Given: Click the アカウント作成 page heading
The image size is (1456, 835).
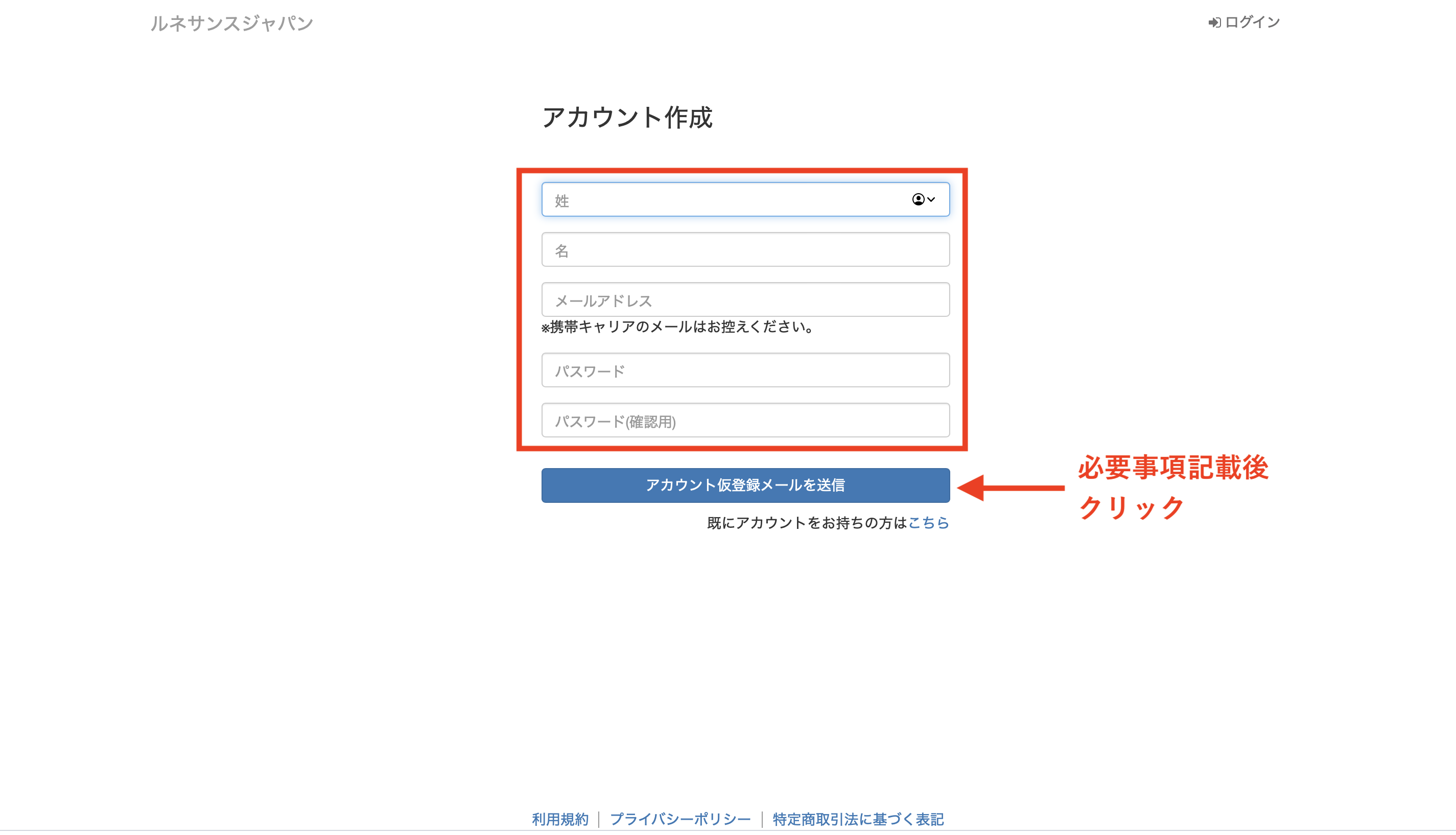Looking at the screenshot, I should pyautogui.click(x=627, y=118).
